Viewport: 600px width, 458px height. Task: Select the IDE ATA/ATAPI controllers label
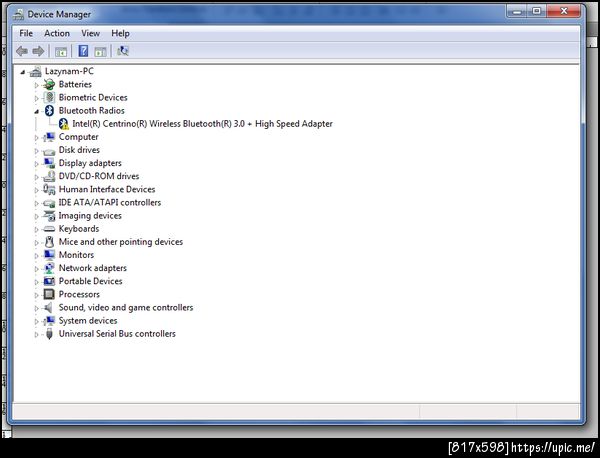[109, 202]
